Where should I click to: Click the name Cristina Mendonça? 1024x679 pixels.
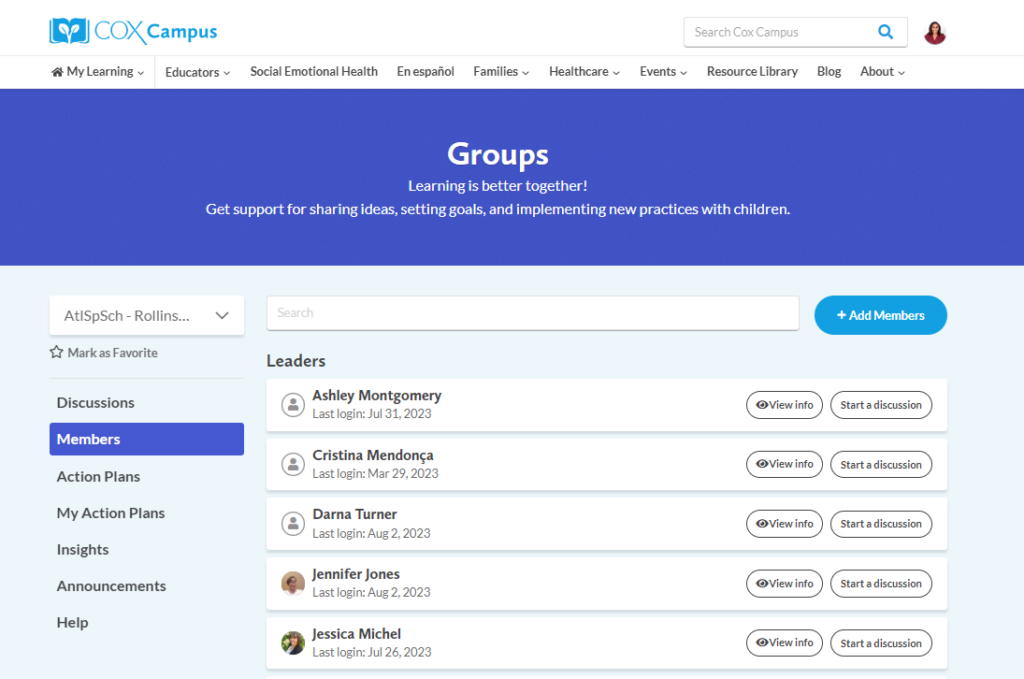pyautogui.click(x=373, y=455)
